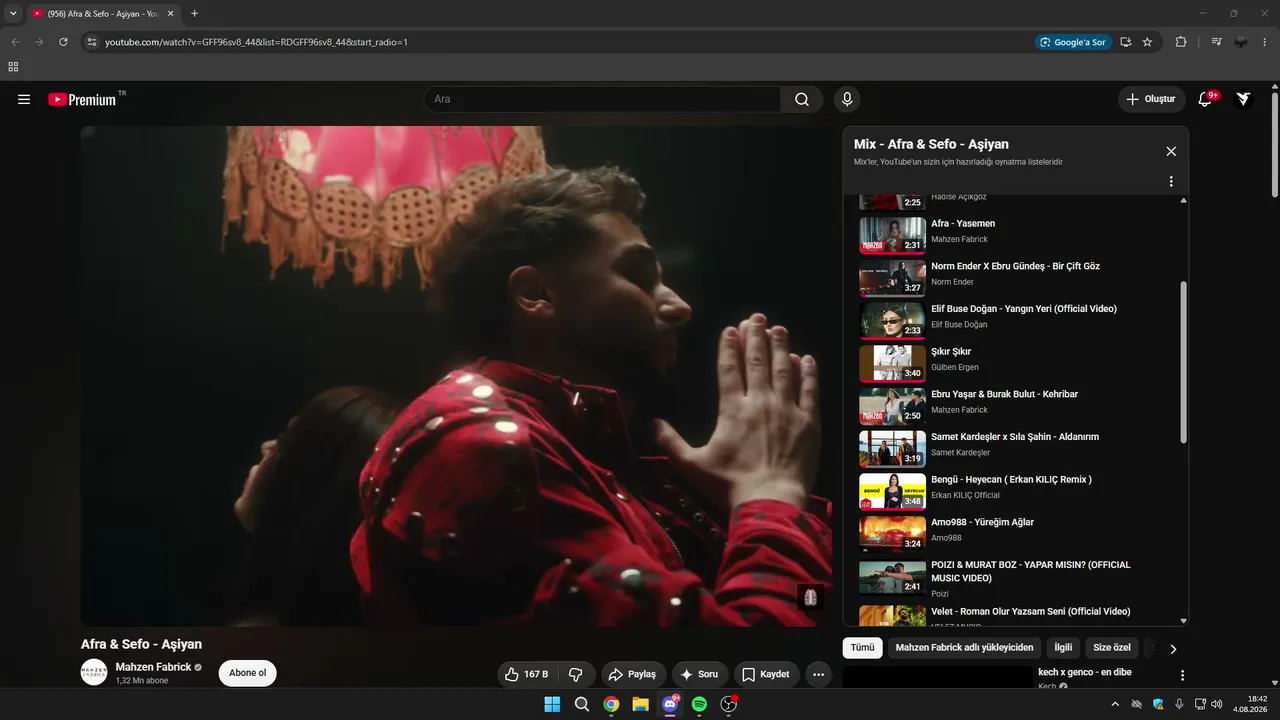
Task: Open Chrome three-dot menu
Action: tap(1266, 42)
